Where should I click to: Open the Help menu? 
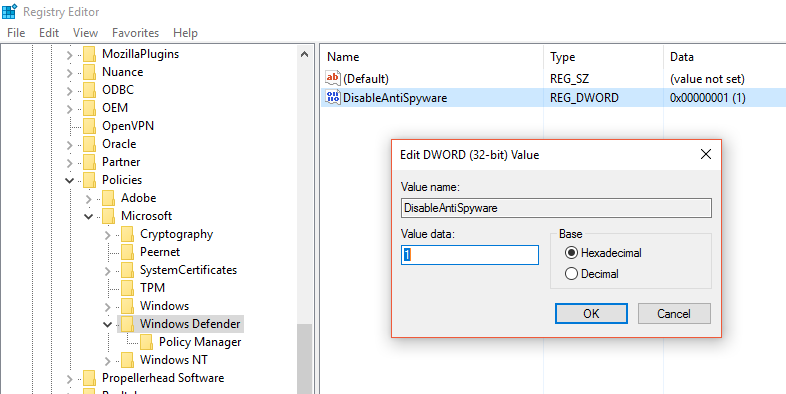[x=185, y=33]
